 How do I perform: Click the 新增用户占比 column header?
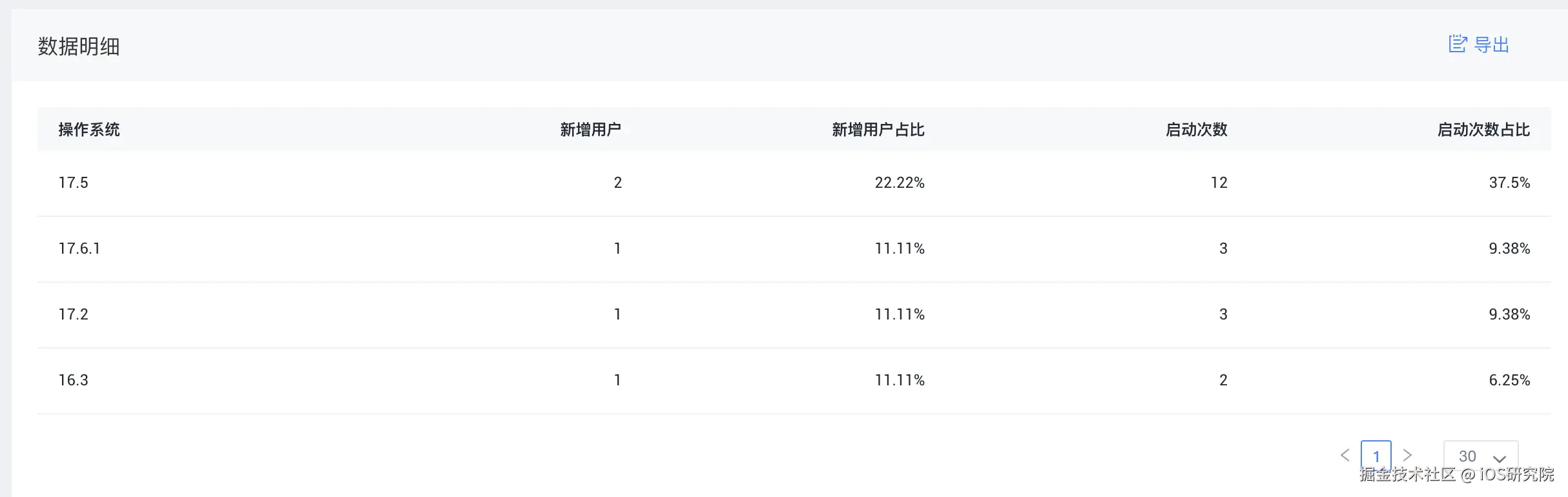click(878, 130)
